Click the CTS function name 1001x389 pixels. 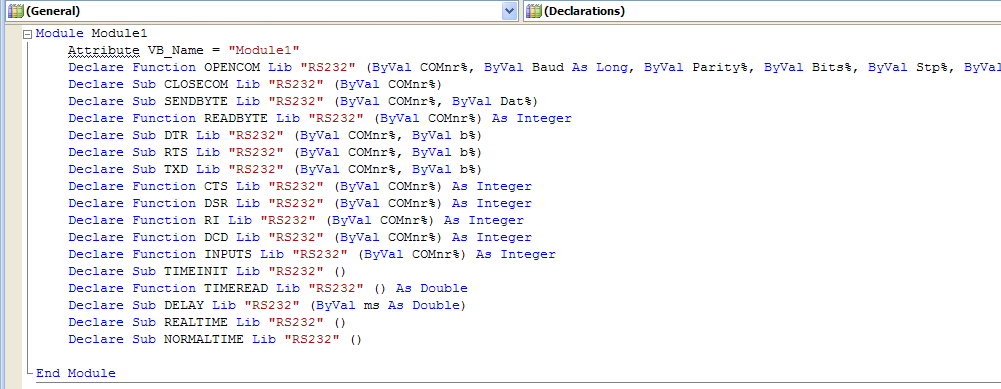point(216,186)
